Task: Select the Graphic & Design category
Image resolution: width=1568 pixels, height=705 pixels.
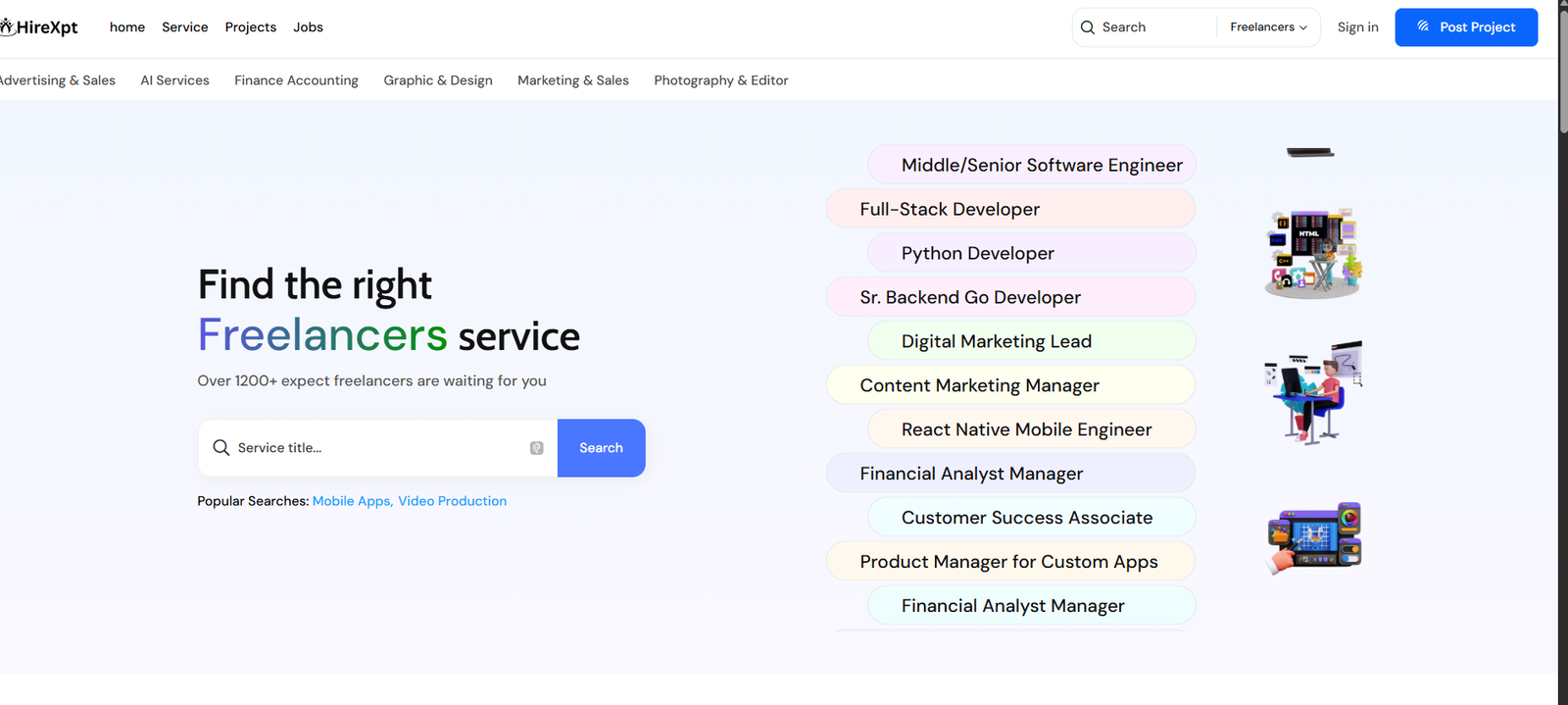Action: pos(438,80)
